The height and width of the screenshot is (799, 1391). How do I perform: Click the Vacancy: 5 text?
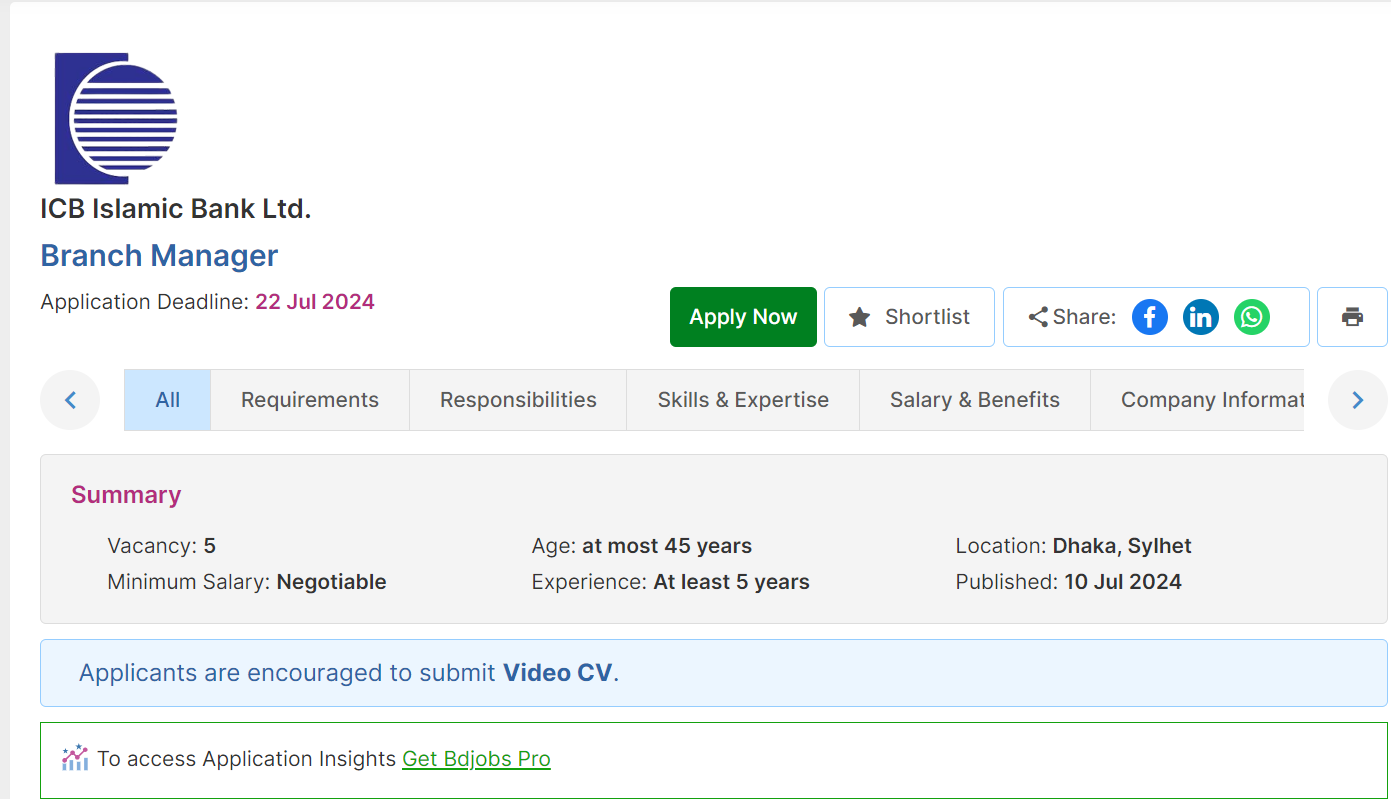pos(161,546)
